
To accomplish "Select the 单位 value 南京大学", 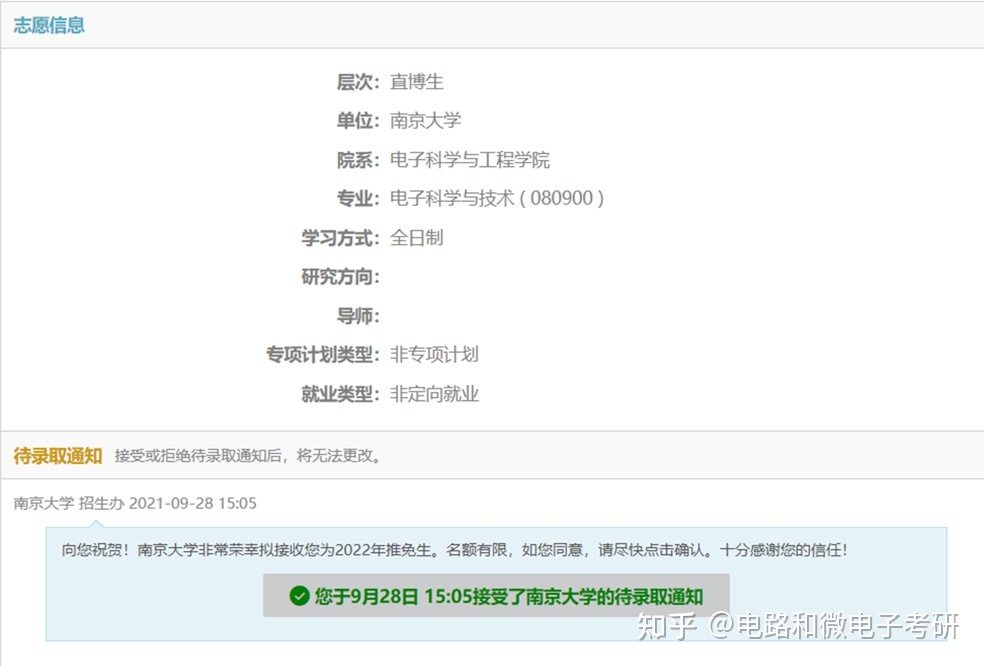I will [x=425, y=121].
